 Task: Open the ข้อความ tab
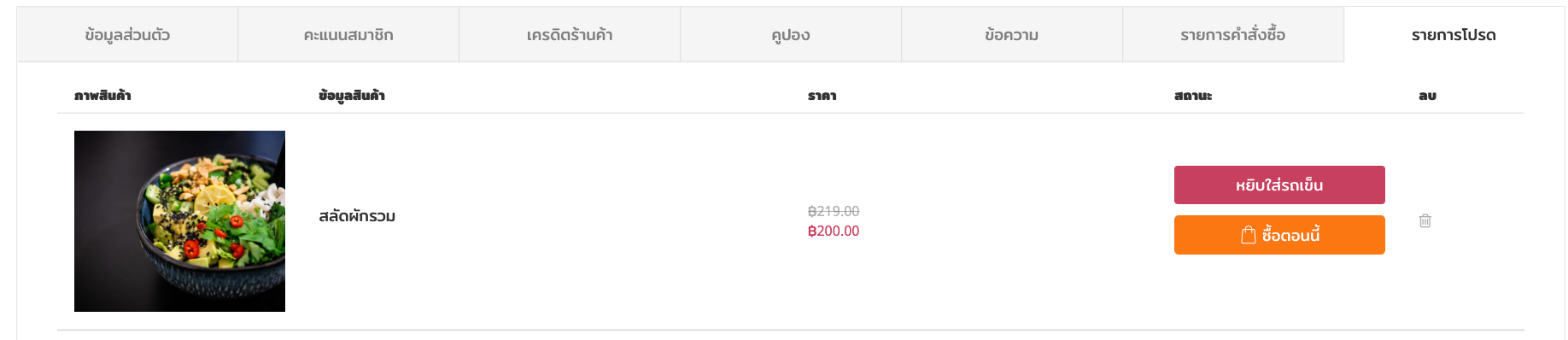(1012, 35)
